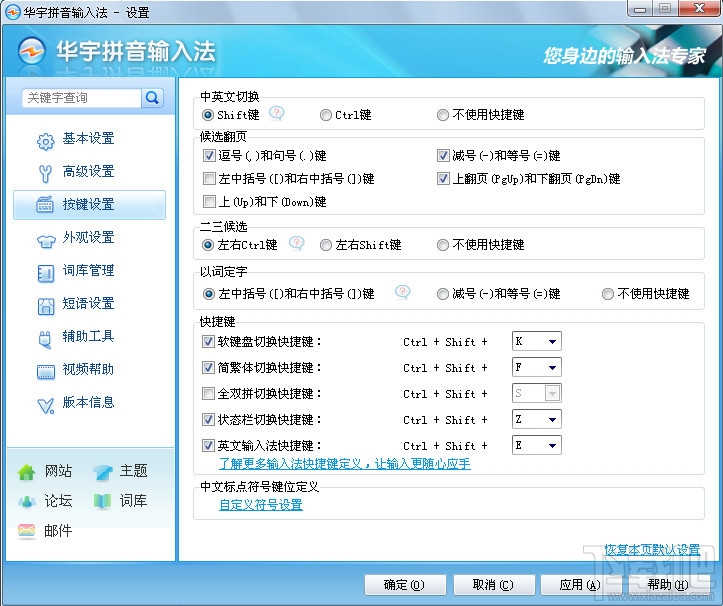Viewport: 723px width, 606px height.
Task: Click the icon beside 短语设置
Action: 46,306
